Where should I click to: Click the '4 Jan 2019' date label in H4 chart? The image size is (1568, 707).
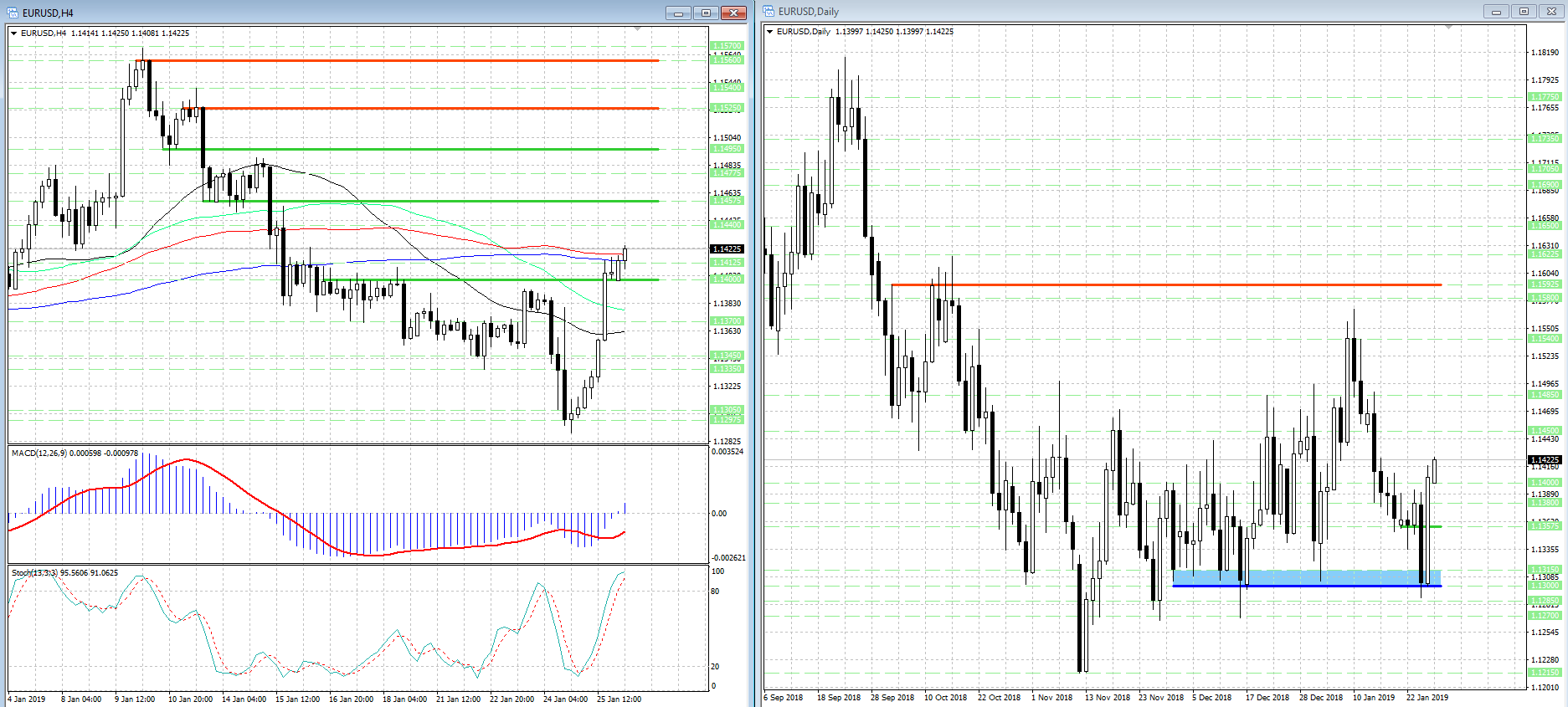[x=27, y=699]
